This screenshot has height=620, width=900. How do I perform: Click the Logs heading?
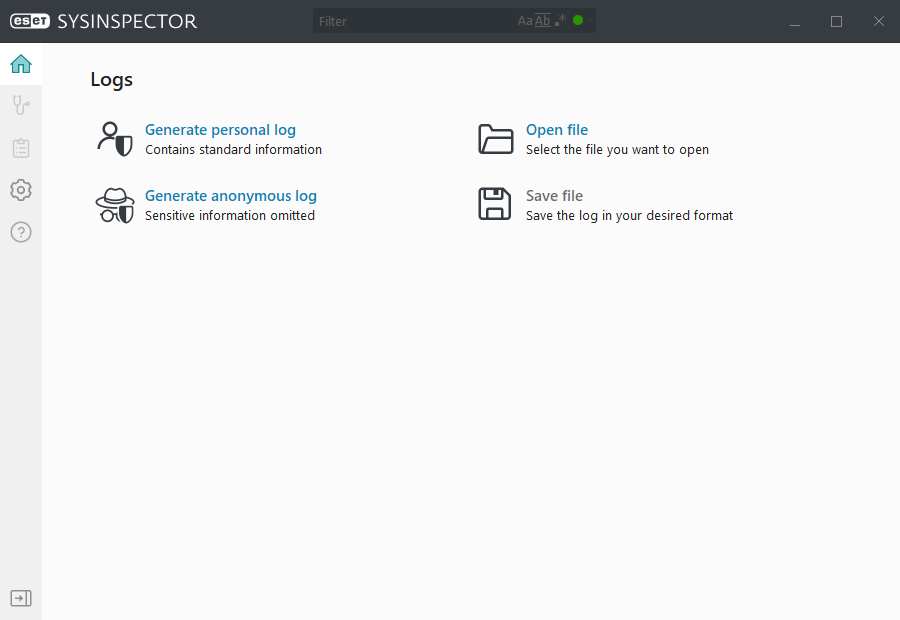coord(111,80)
